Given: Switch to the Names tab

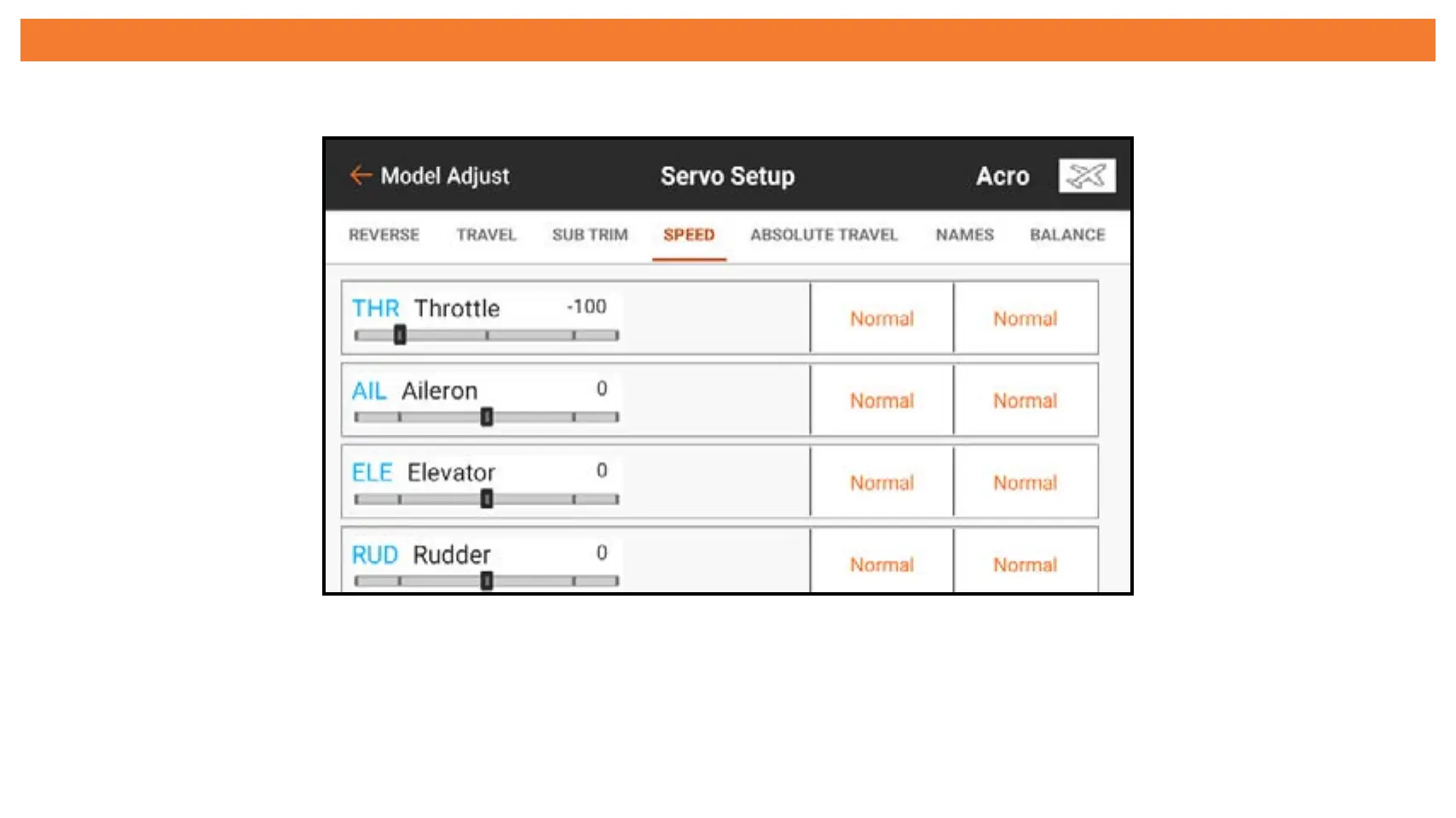Looking at the screenshot, I should point(964,235).
